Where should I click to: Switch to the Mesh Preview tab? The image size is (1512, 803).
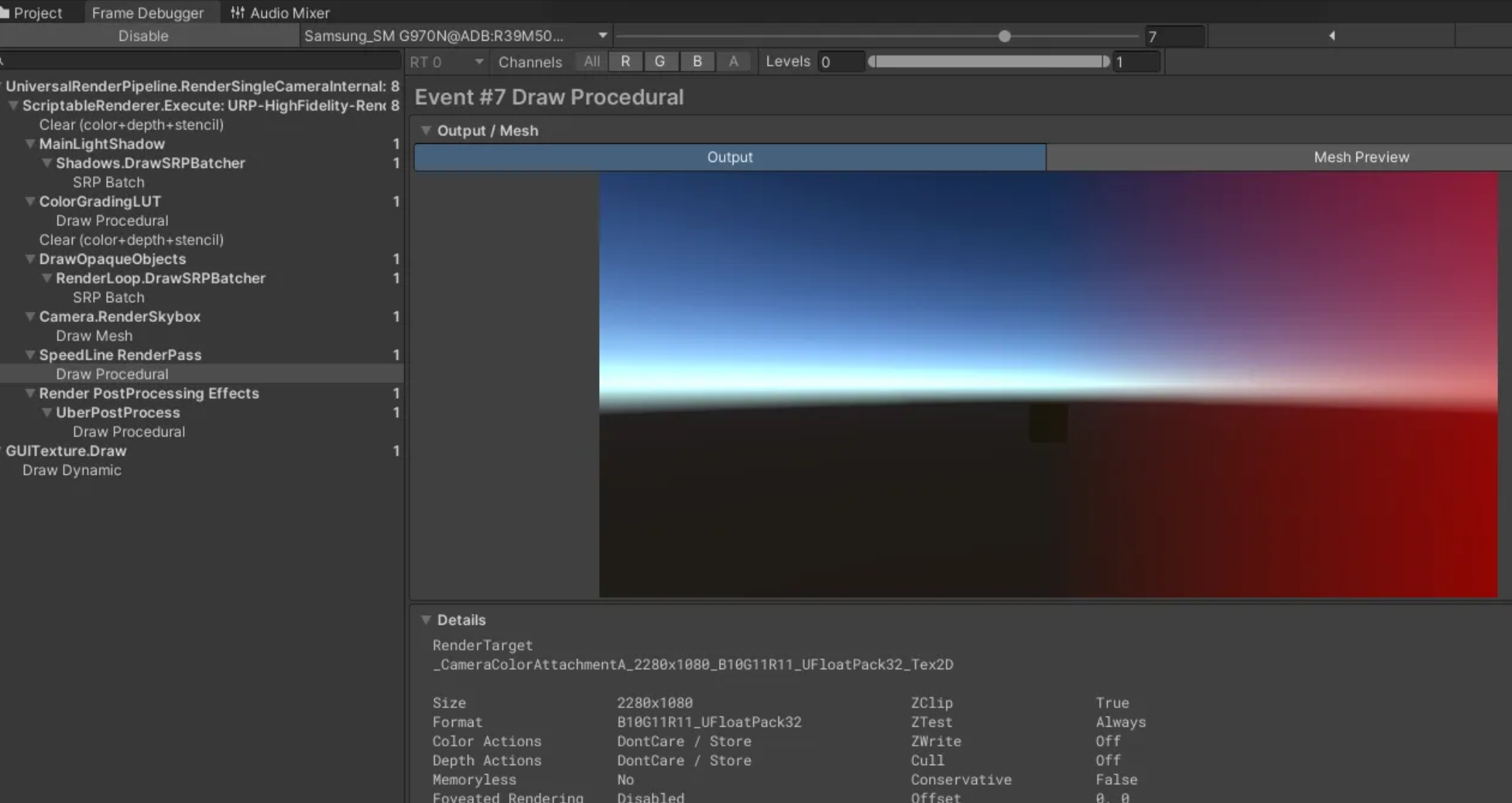click(1361, 157)
